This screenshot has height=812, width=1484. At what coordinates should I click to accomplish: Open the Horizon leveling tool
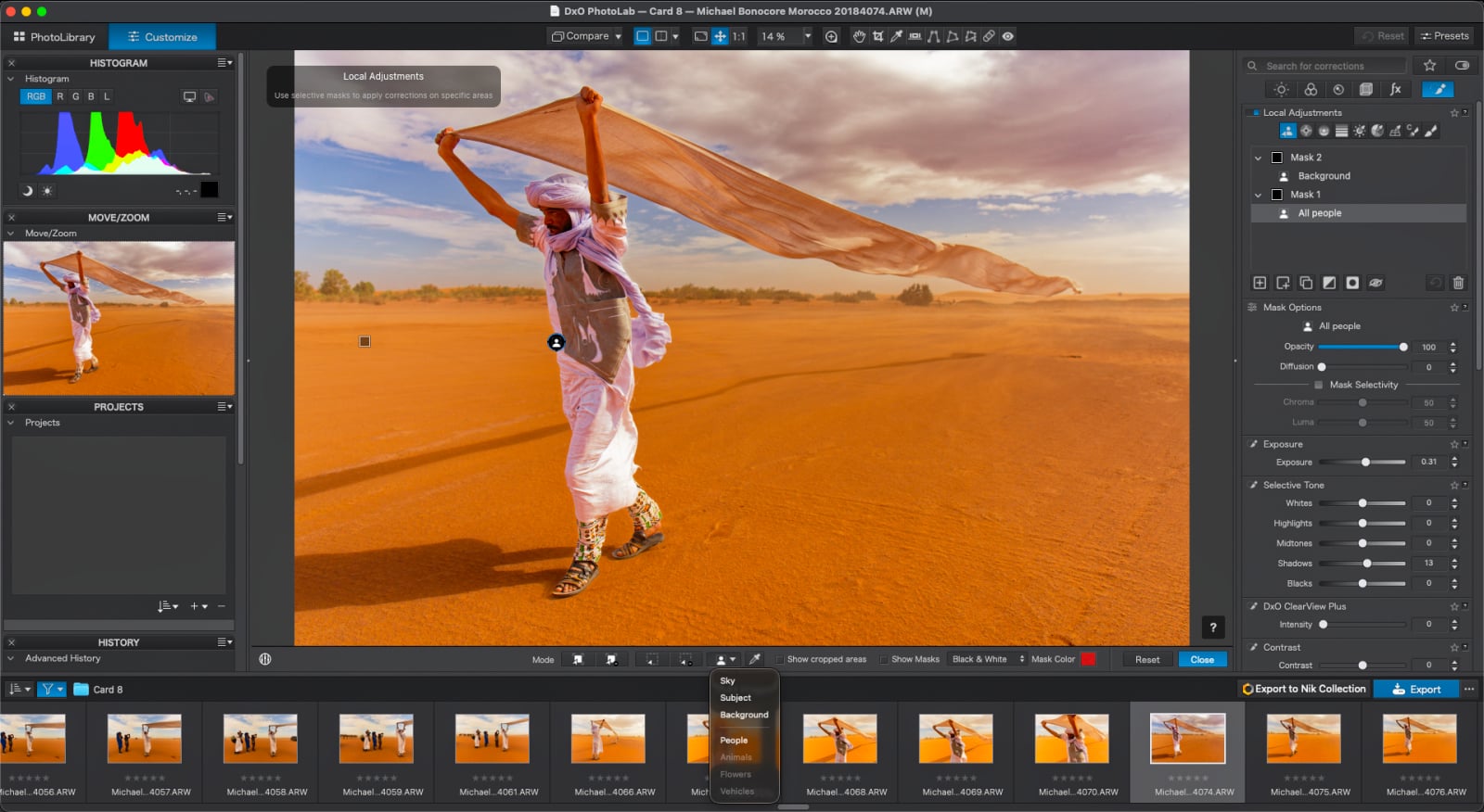tap(915, 36)
